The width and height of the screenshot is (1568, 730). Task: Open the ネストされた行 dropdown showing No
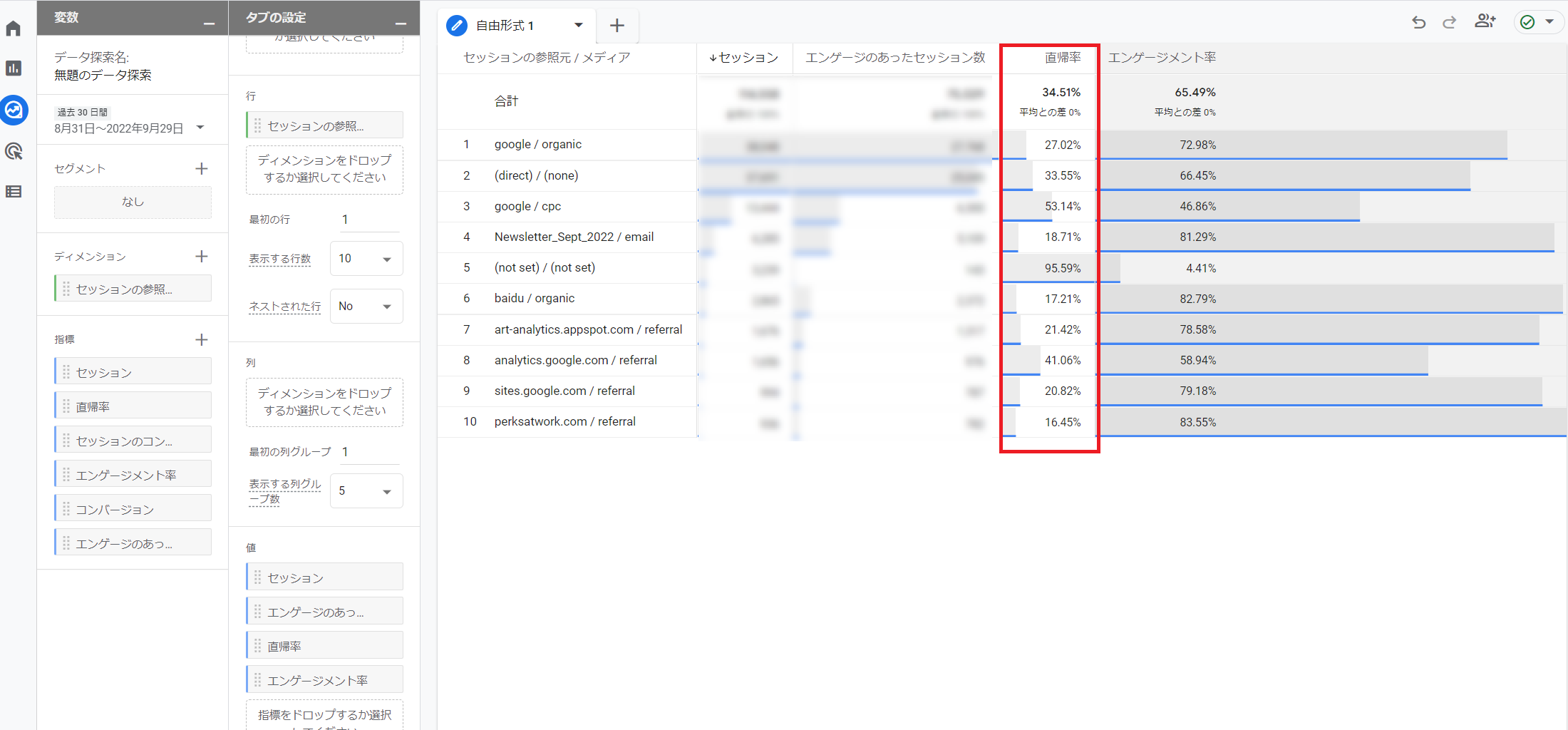[366, 307]
